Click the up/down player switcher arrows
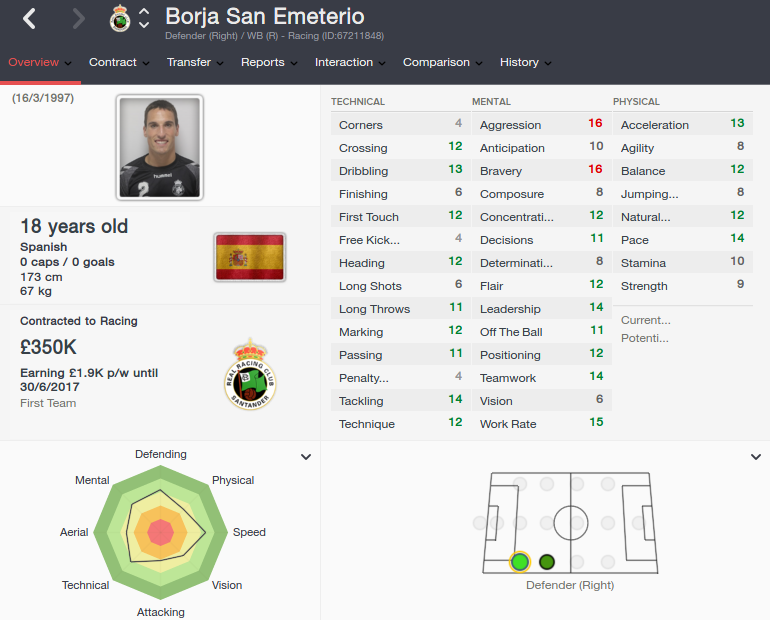Screen dimensions: 770x620 pos(144,18)
